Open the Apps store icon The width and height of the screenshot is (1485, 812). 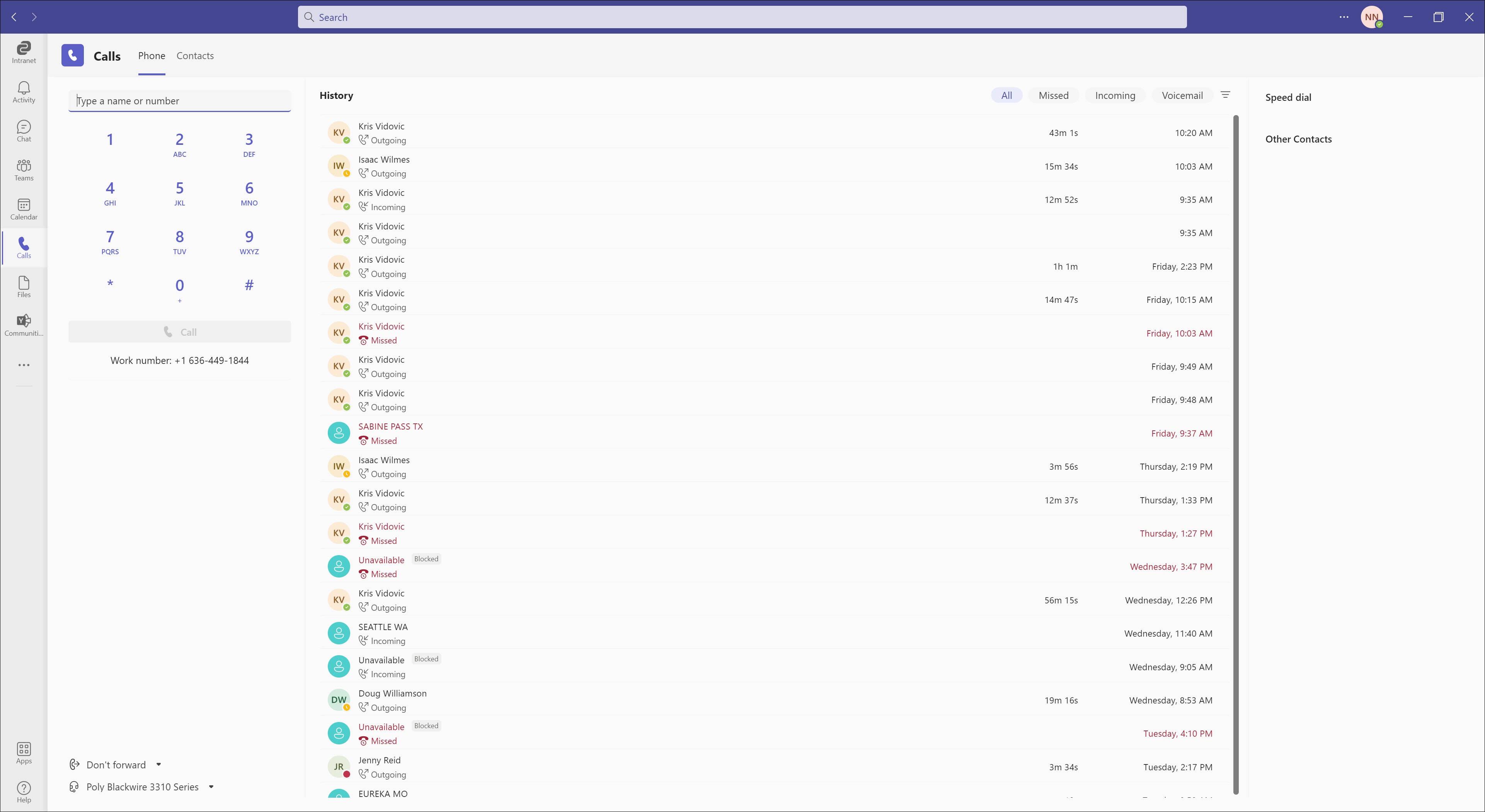point(24,753)
